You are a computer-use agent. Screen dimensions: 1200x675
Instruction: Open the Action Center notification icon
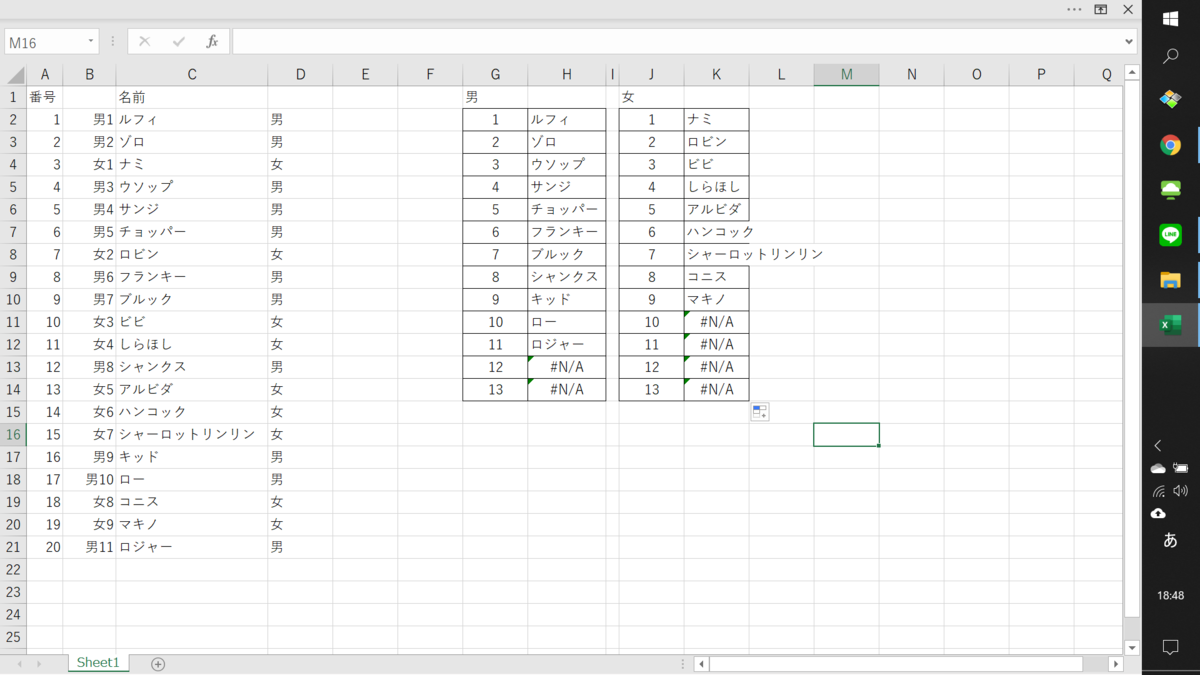(x=1170, y=648)
